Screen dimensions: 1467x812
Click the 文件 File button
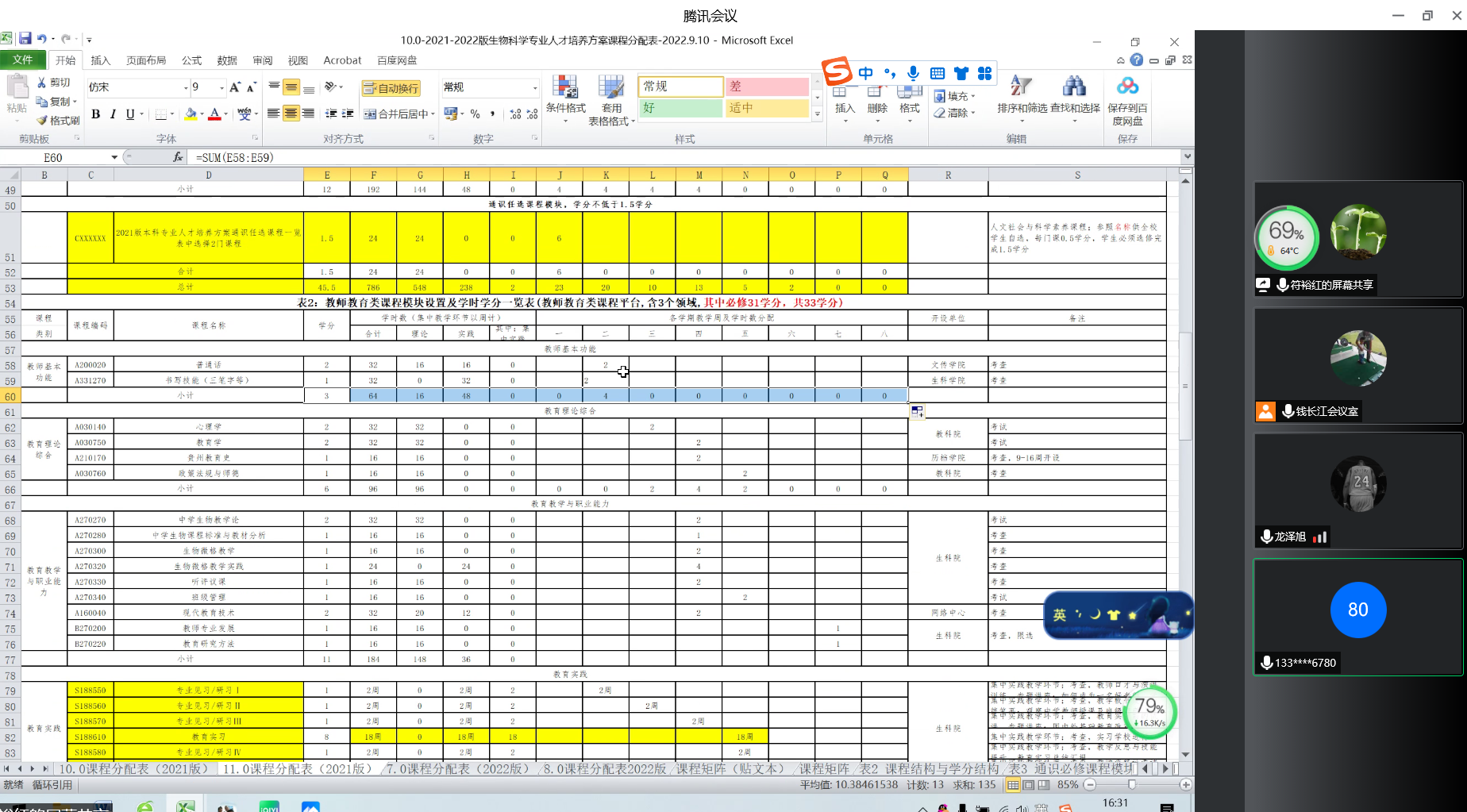click(x=23, y=60)
